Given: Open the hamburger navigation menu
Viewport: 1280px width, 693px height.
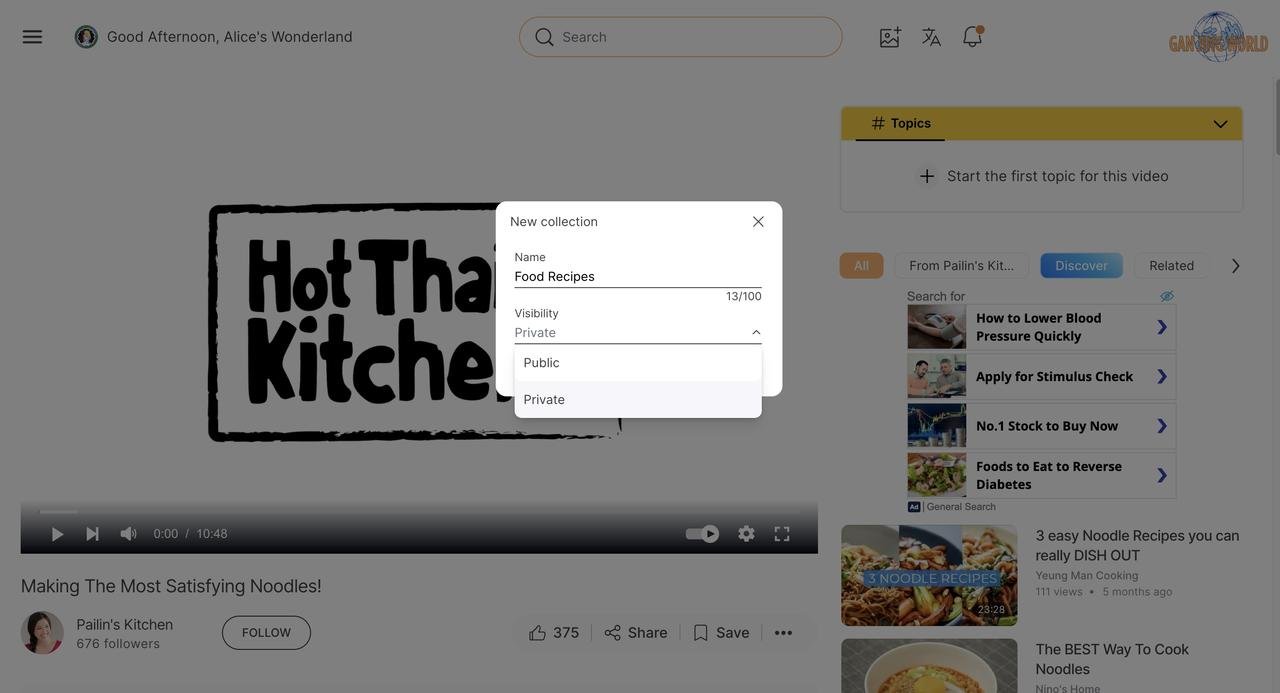Looking at the screenshot, I should click(32, 37).
